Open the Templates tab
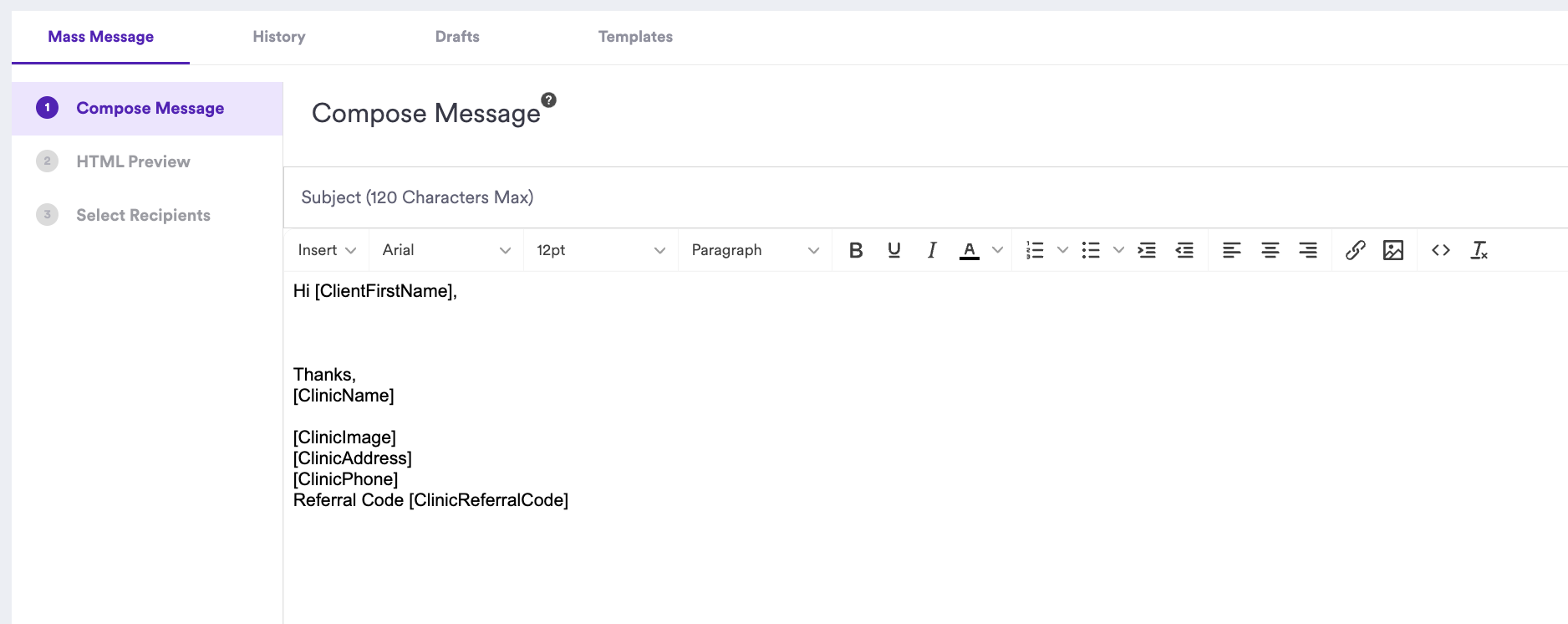Viewport: 1568px width, 624px height. click(x=635, y=37)
